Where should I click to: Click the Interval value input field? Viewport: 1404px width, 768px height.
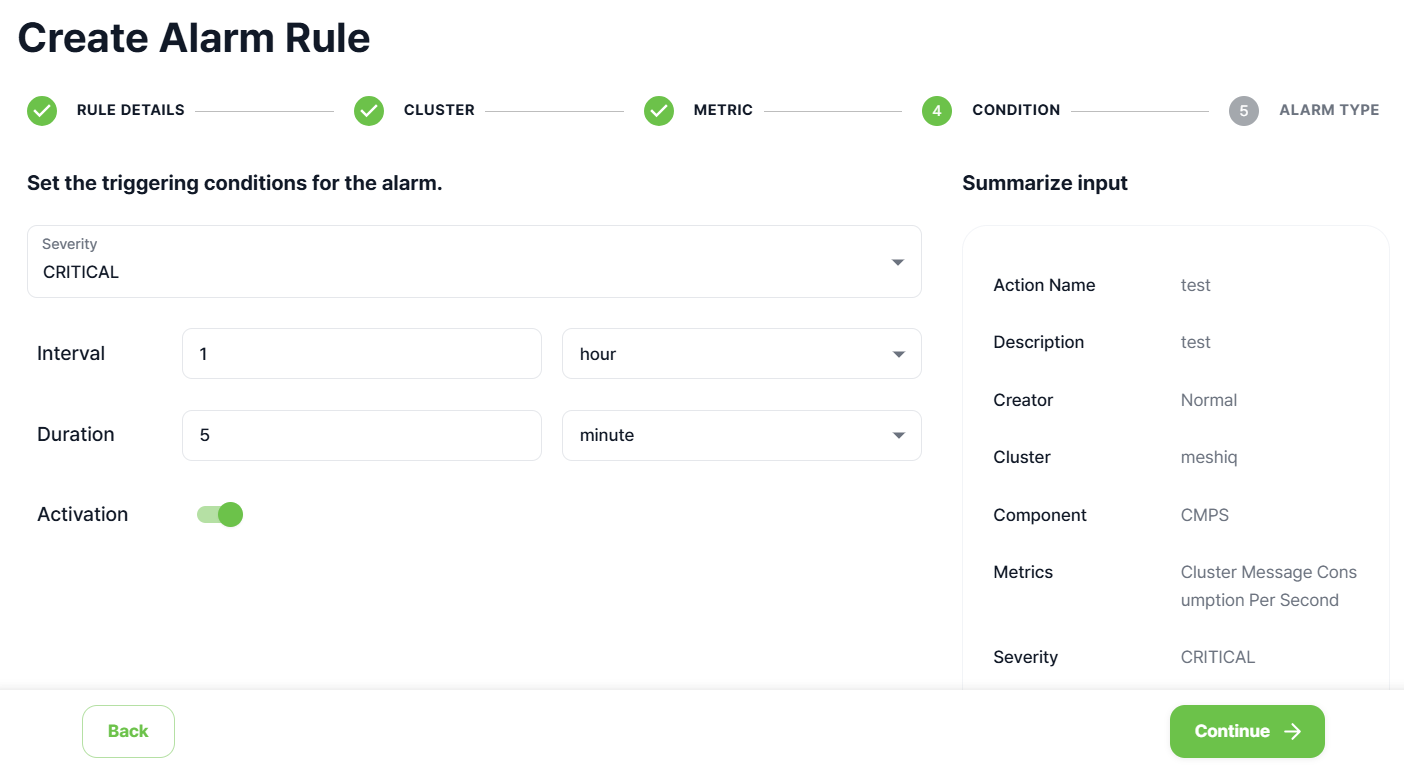[x=361, y=354]
